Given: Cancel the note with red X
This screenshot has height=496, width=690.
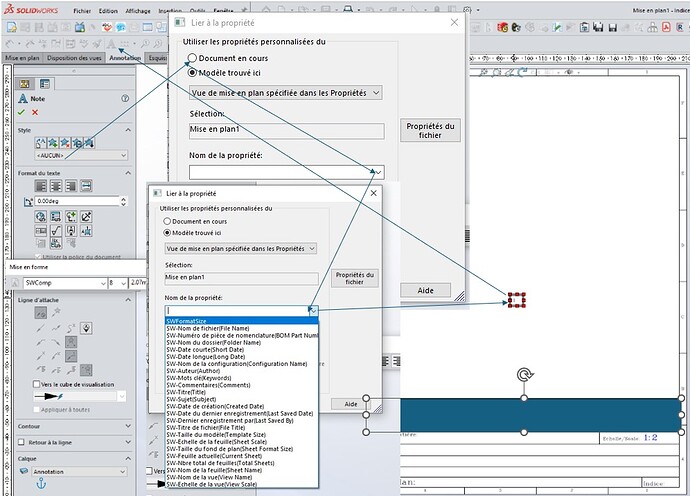Looking at the screenshot, I should click(x=36, y=112).
